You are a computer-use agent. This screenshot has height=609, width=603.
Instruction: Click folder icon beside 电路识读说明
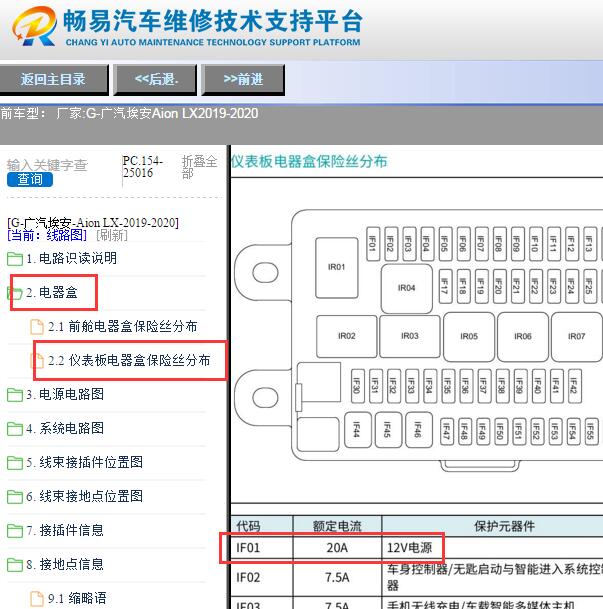(15, 259)
